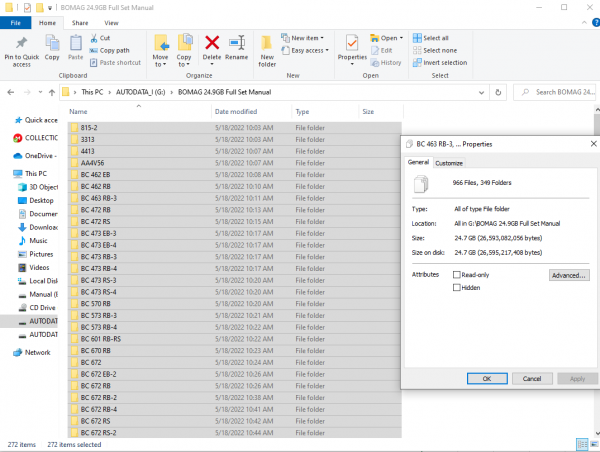Click History in the Open group
This screenshot has width=600, height=452.
(x=386, y=62)
